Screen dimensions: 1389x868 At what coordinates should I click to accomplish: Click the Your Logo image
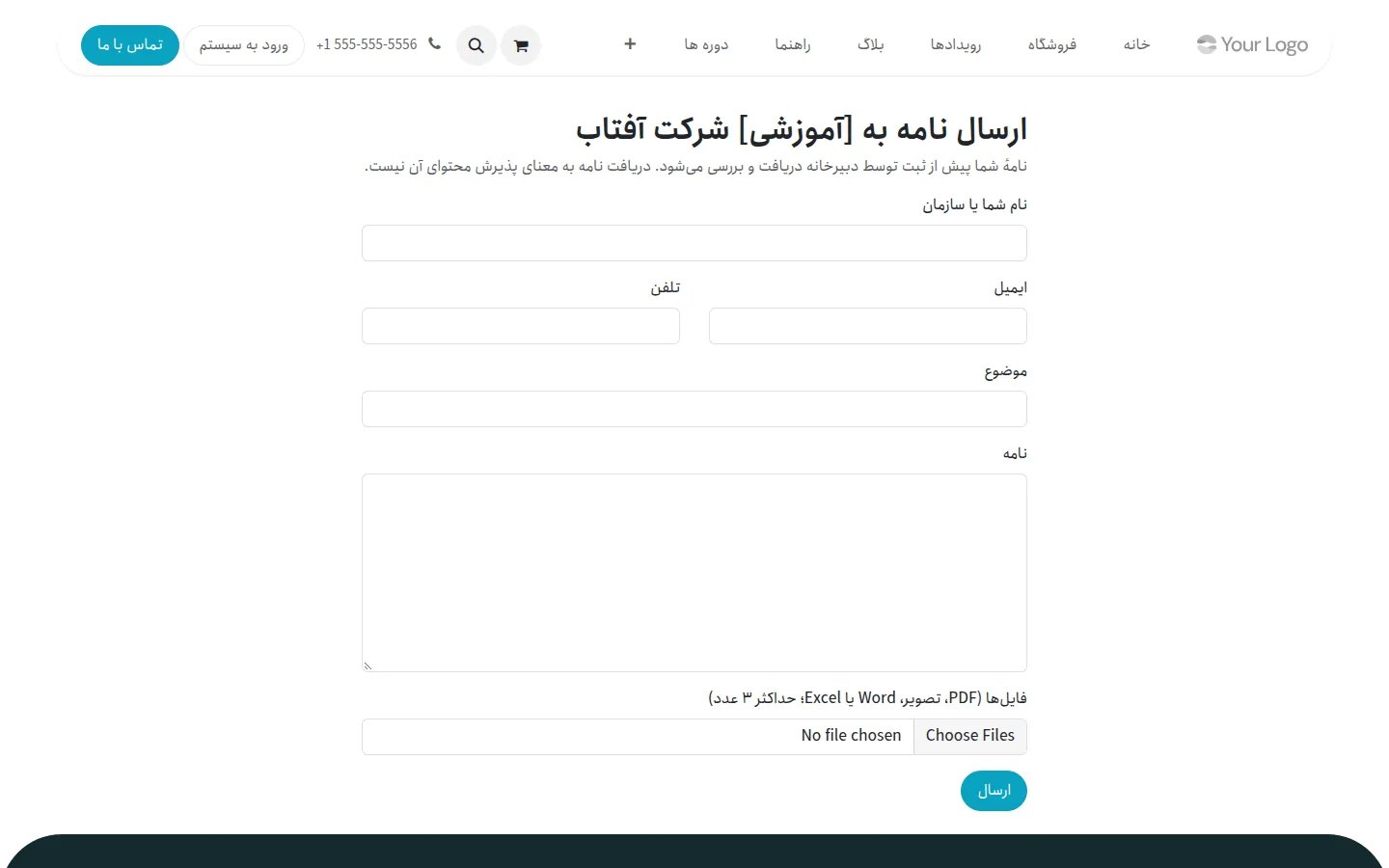coord(1252,44)
